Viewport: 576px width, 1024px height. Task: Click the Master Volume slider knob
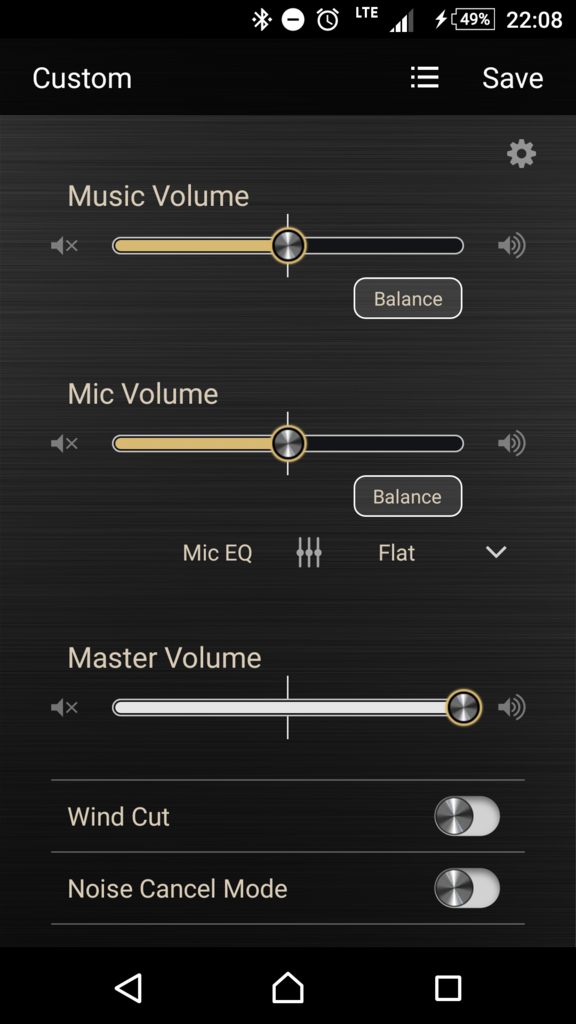(464, 707)
